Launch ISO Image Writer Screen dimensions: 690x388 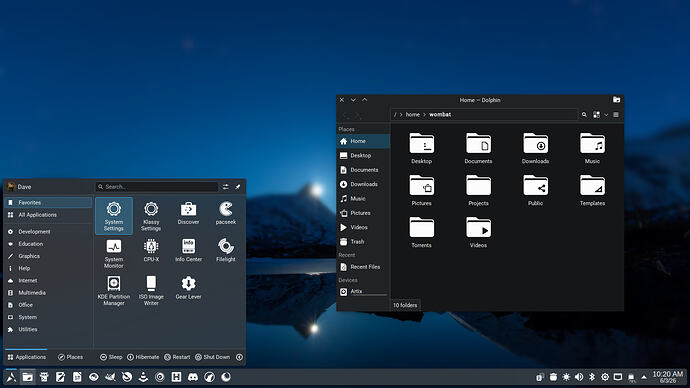point(151,290)
